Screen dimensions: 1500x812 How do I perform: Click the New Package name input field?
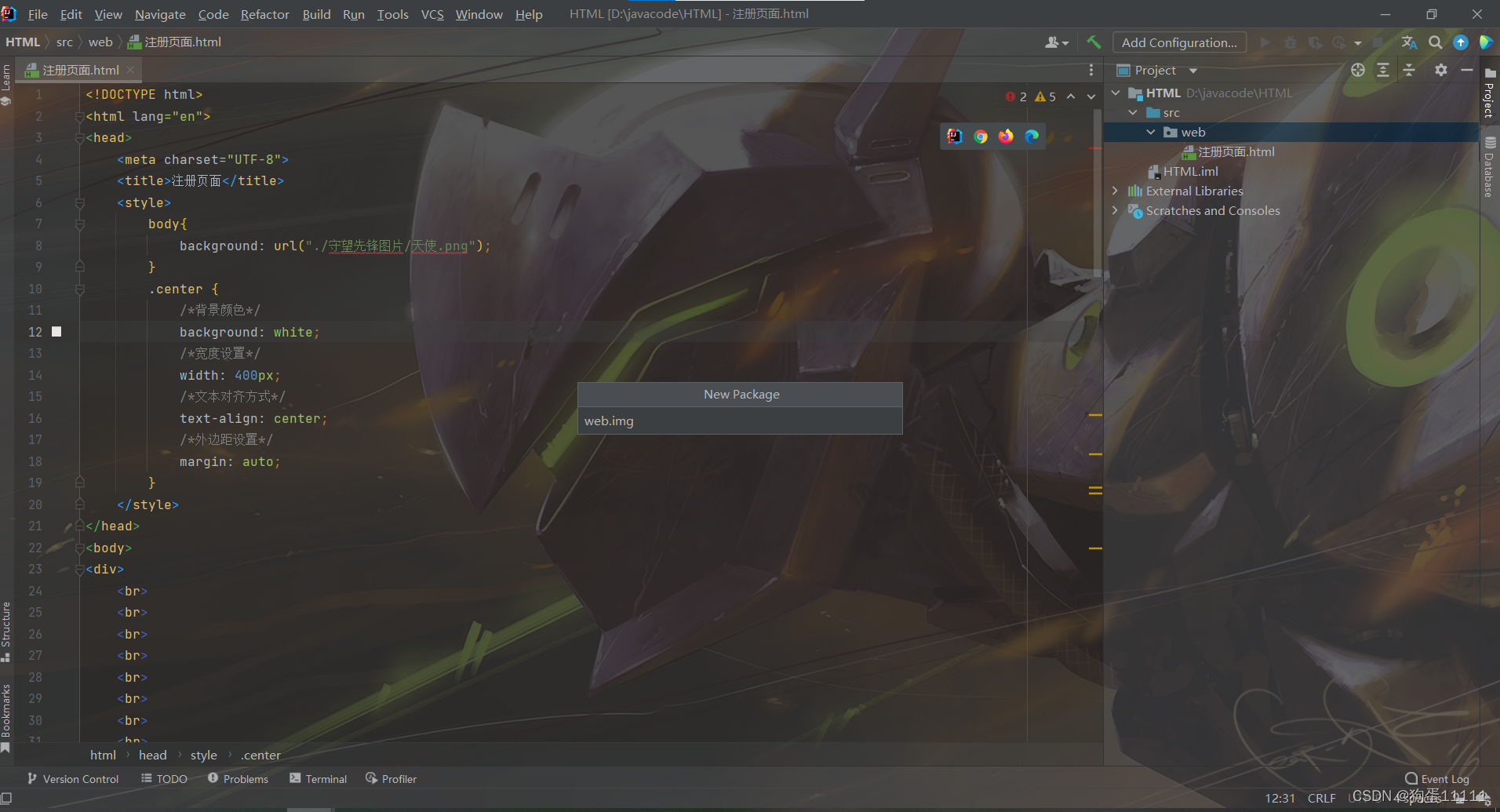click(740, 421)
